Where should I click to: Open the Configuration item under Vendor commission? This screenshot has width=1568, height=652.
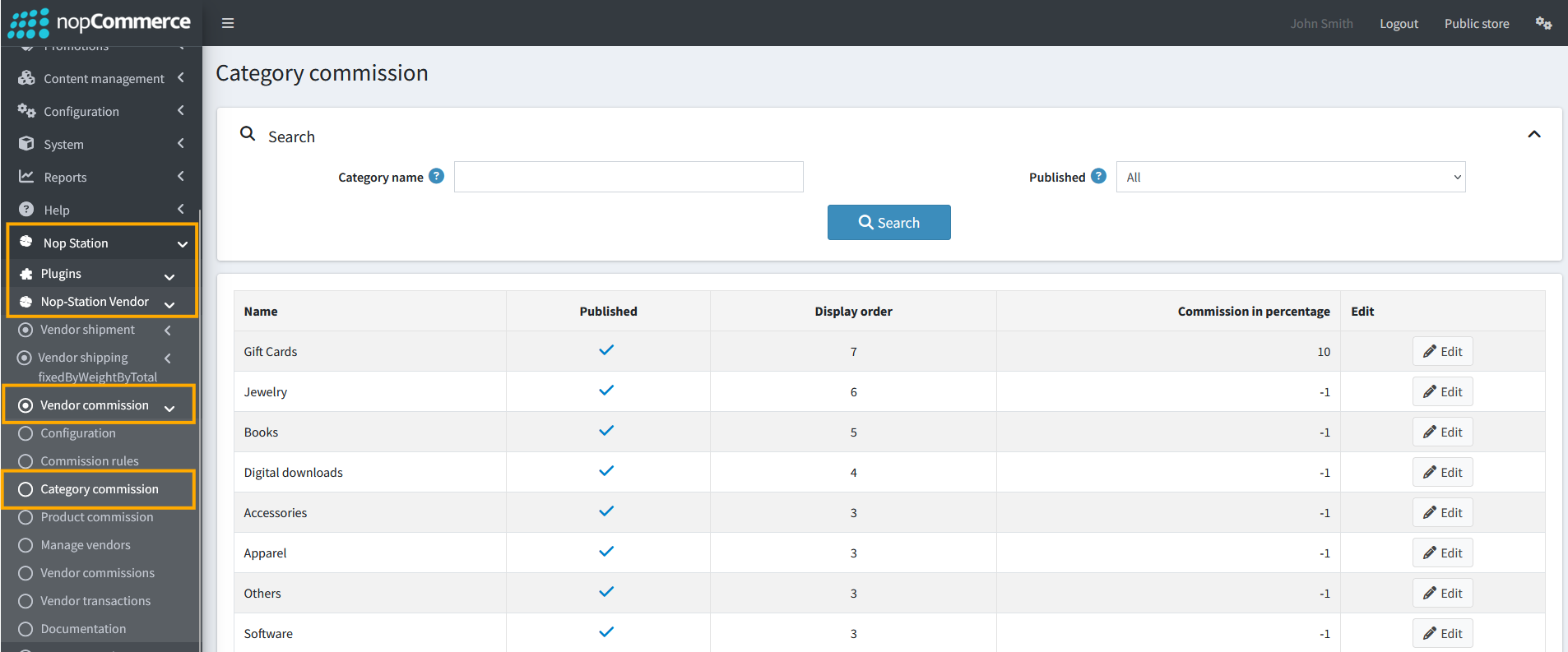(78, 433)
